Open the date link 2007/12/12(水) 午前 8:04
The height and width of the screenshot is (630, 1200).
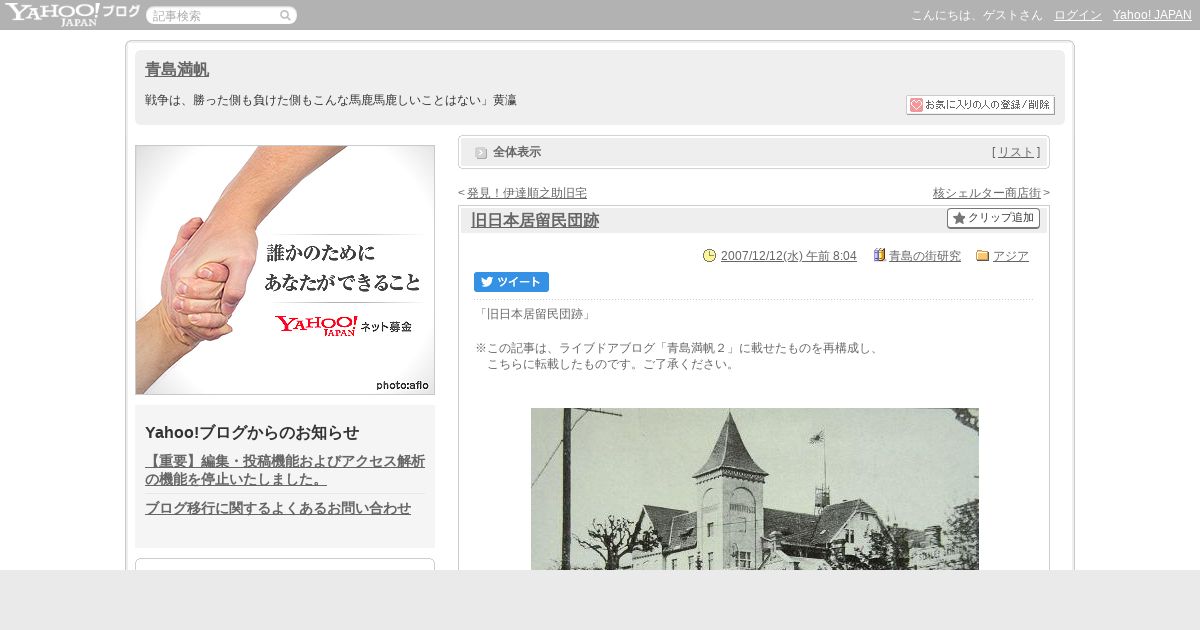789,256
